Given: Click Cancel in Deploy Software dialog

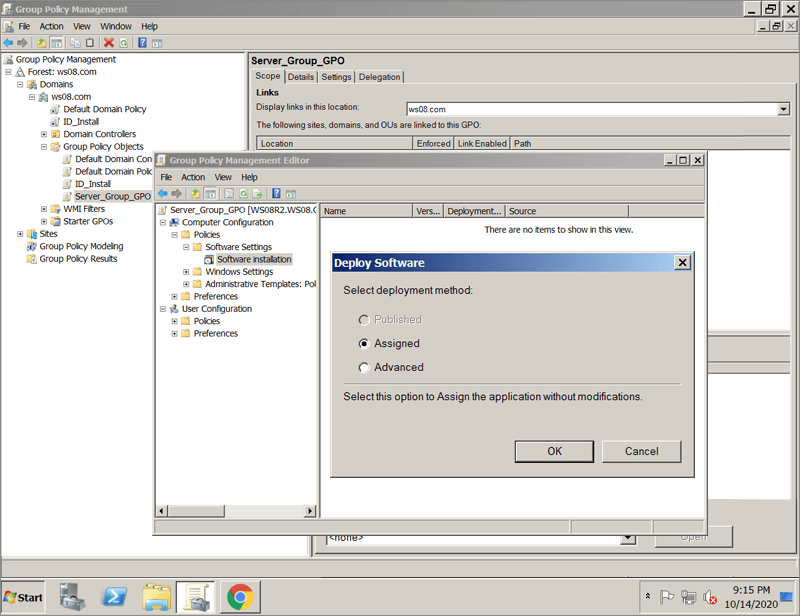Looking at the screenshot, I should click(x=641, y=451).
